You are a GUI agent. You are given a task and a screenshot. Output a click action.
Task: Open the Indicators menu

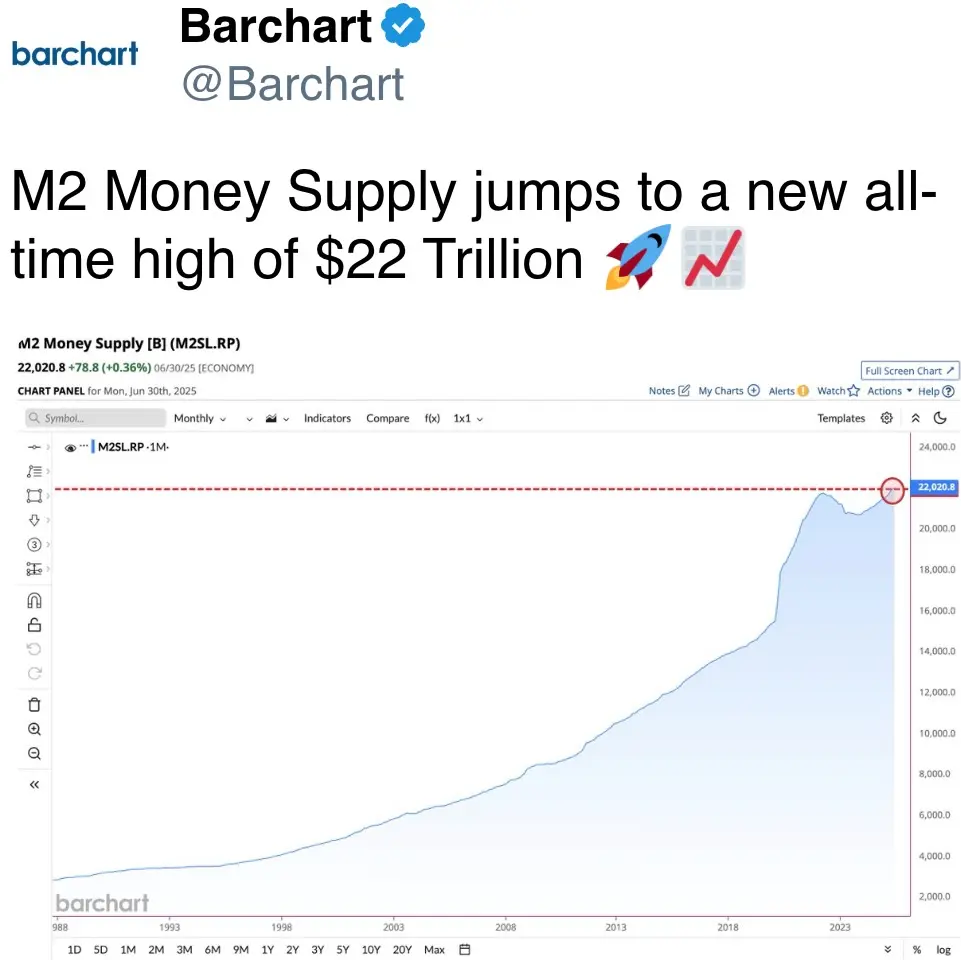tap(327, 418)
